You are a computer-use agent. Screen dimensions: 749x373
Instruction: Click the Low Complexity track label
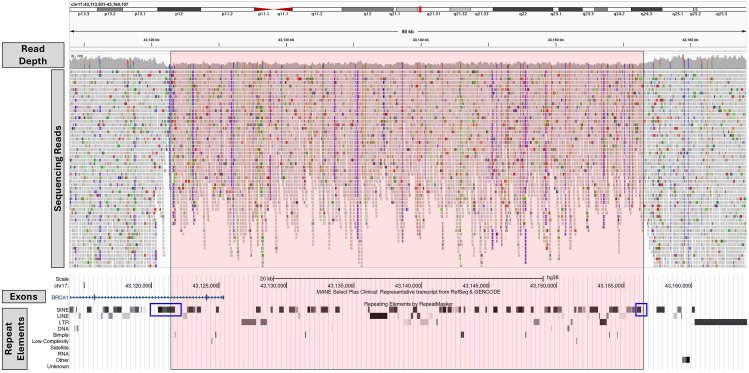[51, 341]
